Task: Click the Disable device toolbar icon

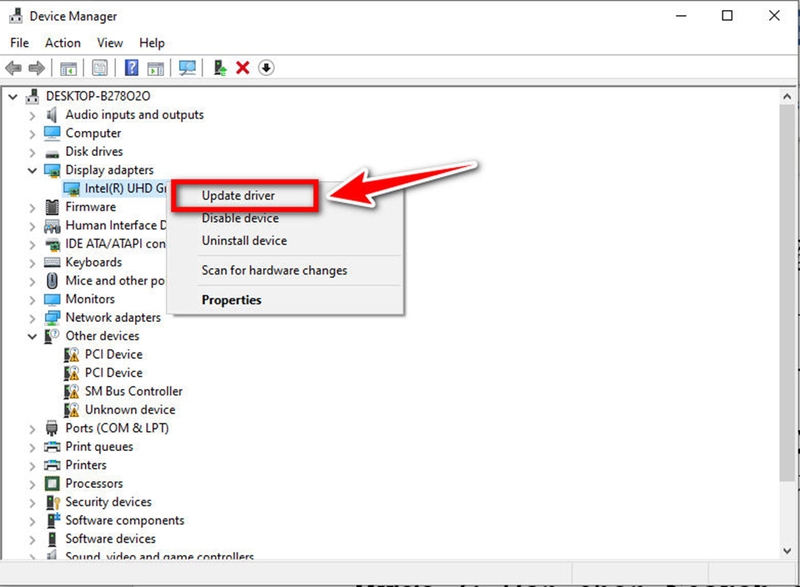Action: pyautogui.click(x=266, y=68)
